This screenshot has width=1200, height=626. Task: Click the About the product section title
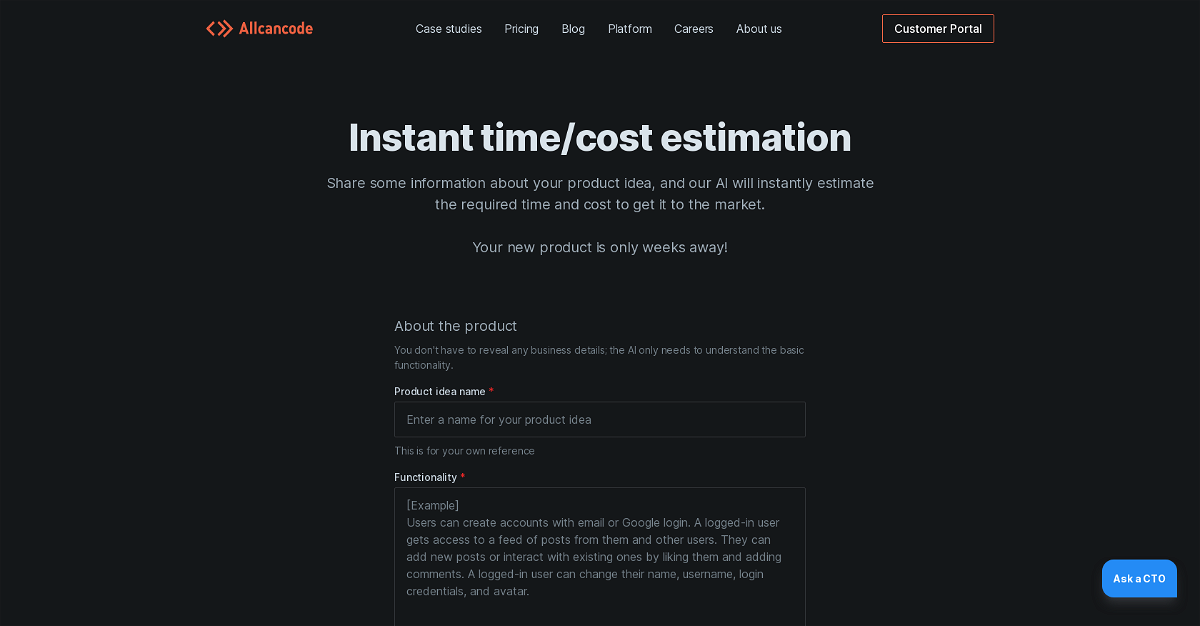(x=455, y=326)
